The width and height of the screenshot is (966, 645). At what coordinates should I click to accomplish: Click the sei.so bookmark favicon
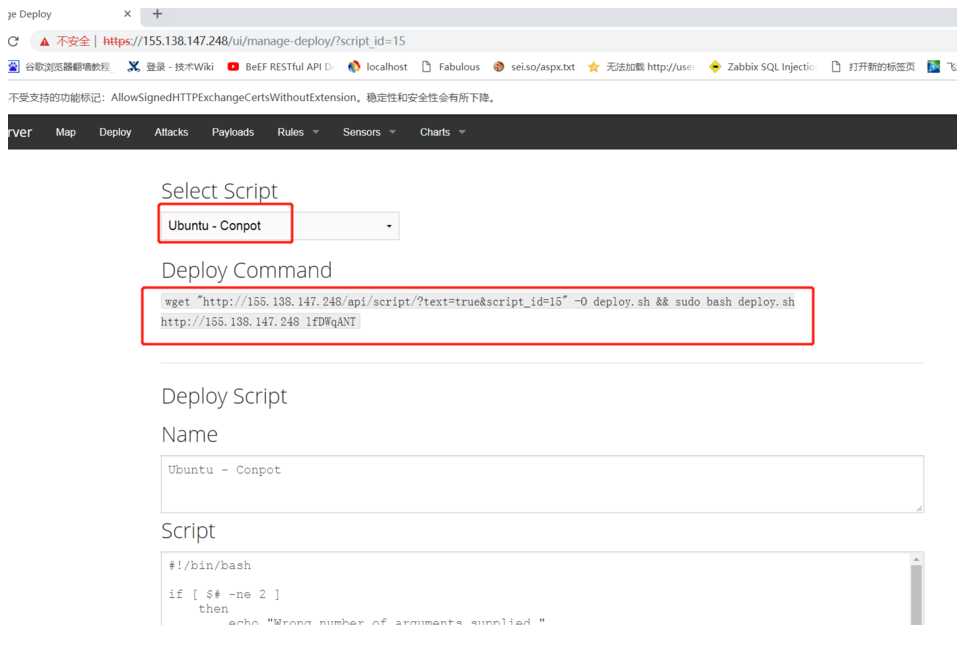click(x=498, y=67)
